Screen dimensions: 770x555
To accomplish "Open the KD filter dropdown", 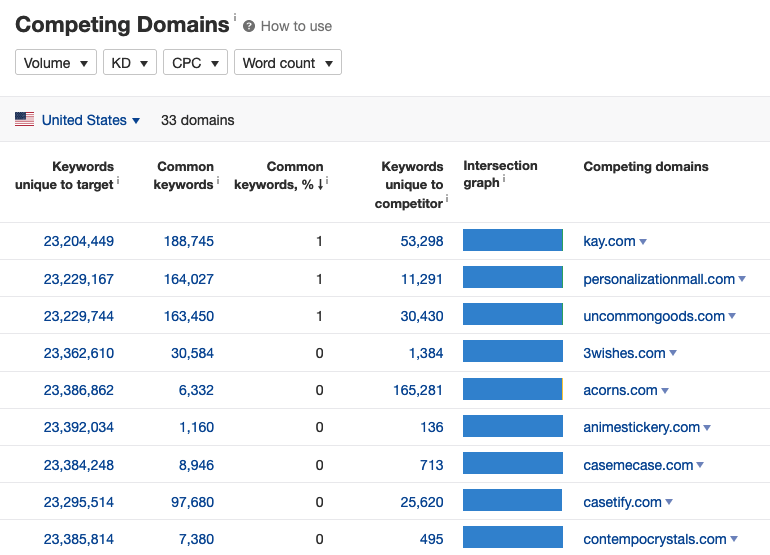I will tap(130, 62).
